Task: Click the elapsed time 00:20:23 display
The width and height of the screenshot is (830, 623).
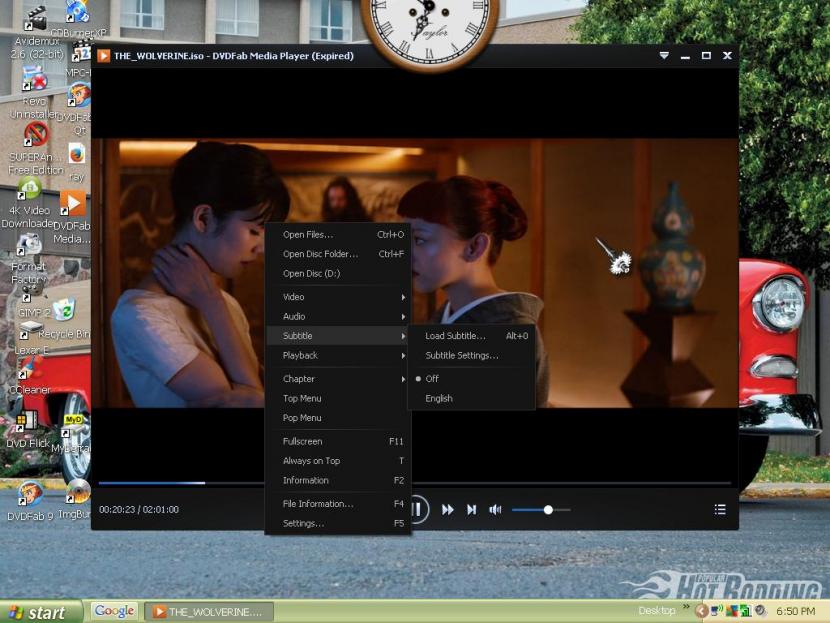Action: [x=117, y=510]
